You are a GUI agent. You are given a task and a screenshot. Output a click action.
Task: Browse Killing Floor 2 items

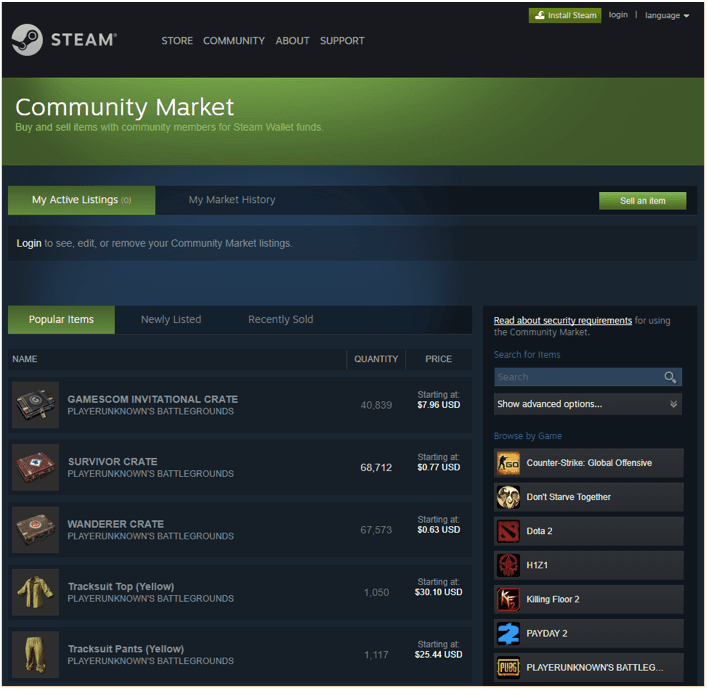pyautogui.click(x=589, y=599)
